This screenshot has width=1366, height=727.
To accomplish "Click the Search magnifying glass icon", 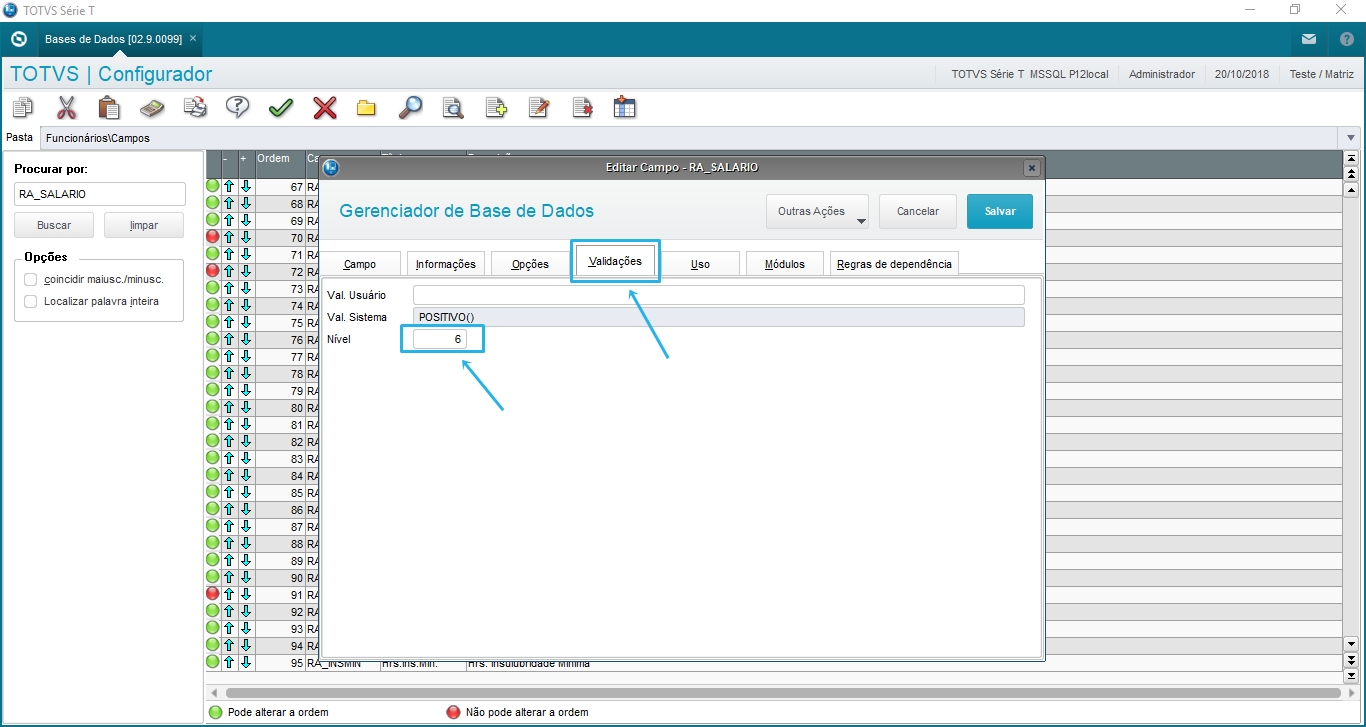I will coord(410,107).
